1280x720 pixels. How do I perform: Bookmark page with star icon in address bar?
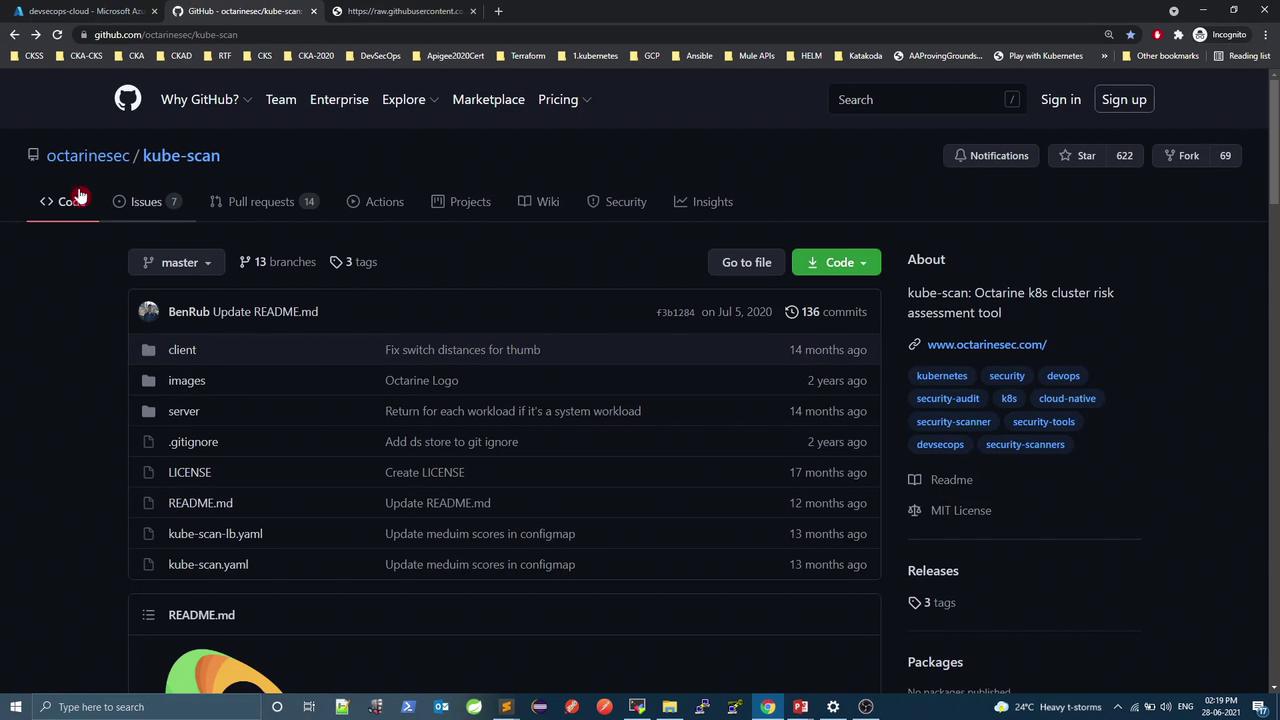pos(1130,34)
